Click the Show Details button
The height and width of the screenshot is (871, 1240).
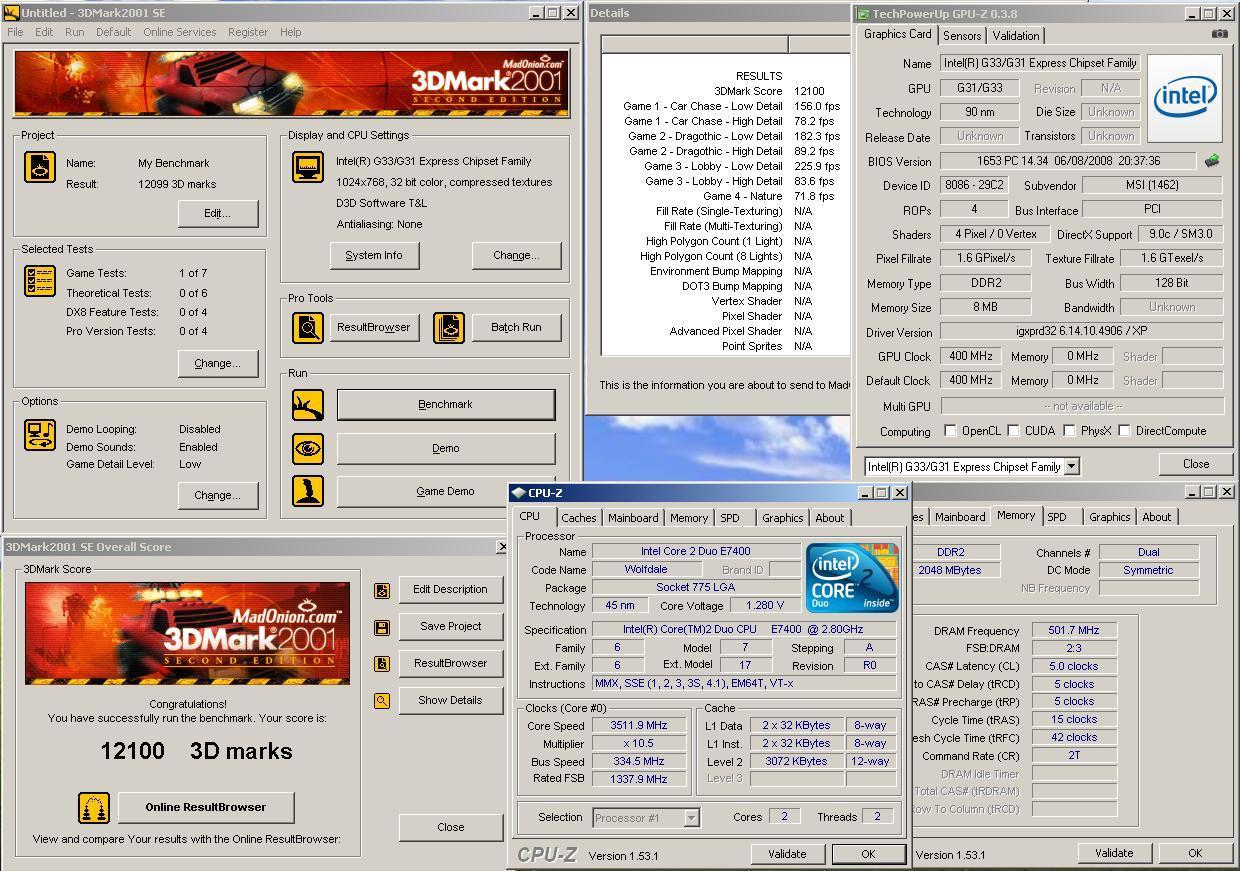pos(450,701)
